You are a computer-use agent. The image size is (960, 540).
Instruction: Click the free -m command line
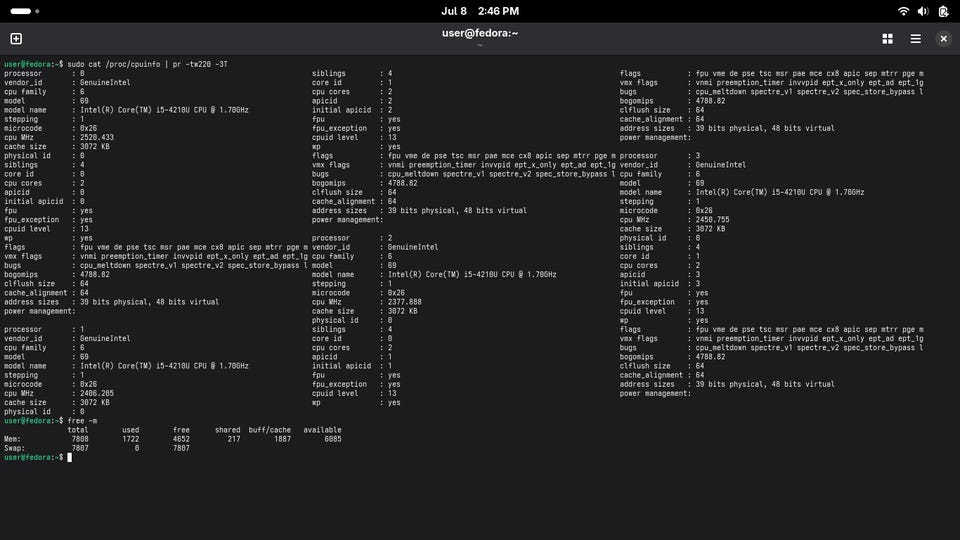pyautogui.click(x=82, y=421)
